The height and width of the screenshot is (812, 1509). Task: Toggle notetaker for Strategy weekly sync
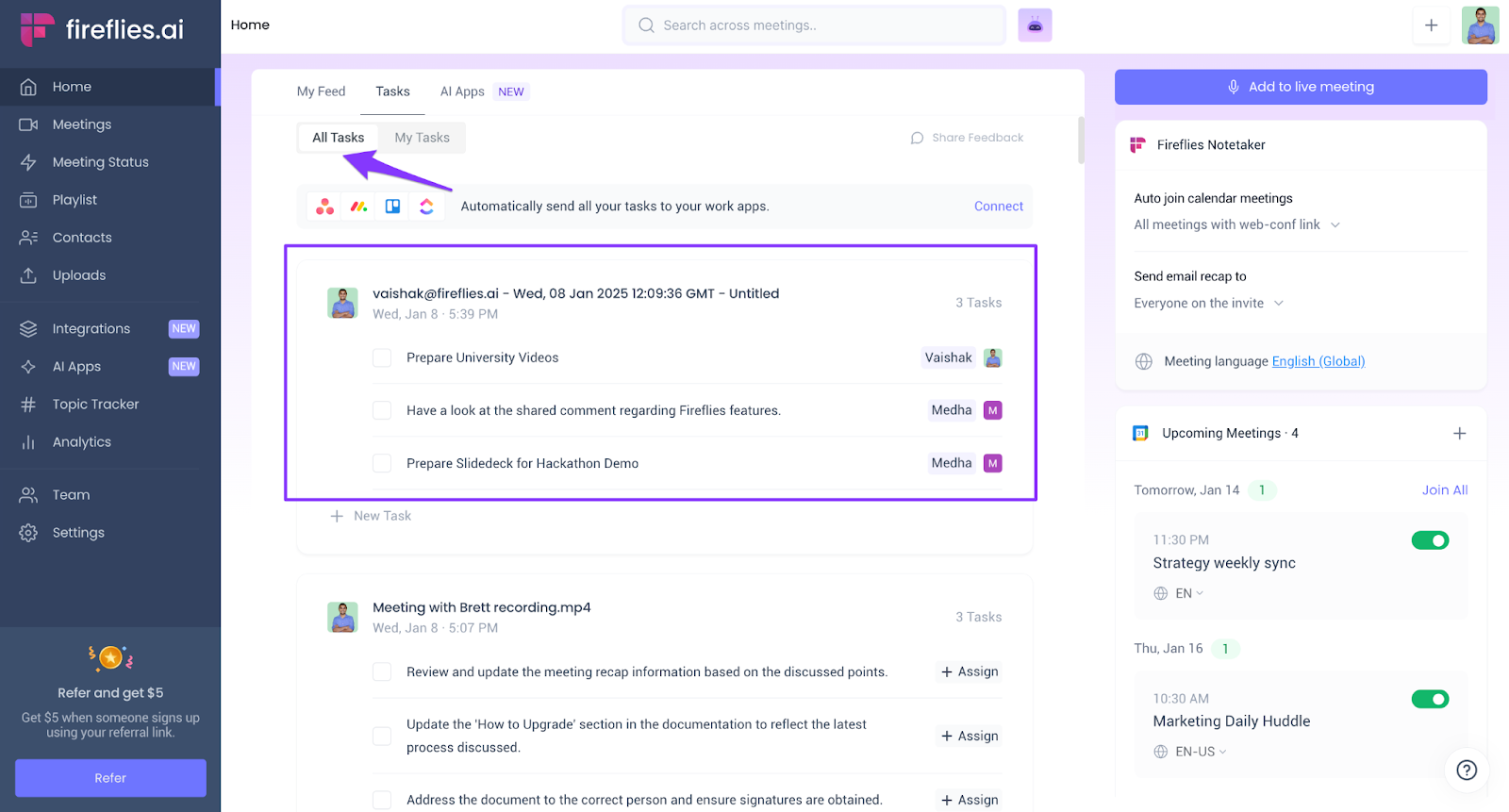click(x=1430, y=540)
